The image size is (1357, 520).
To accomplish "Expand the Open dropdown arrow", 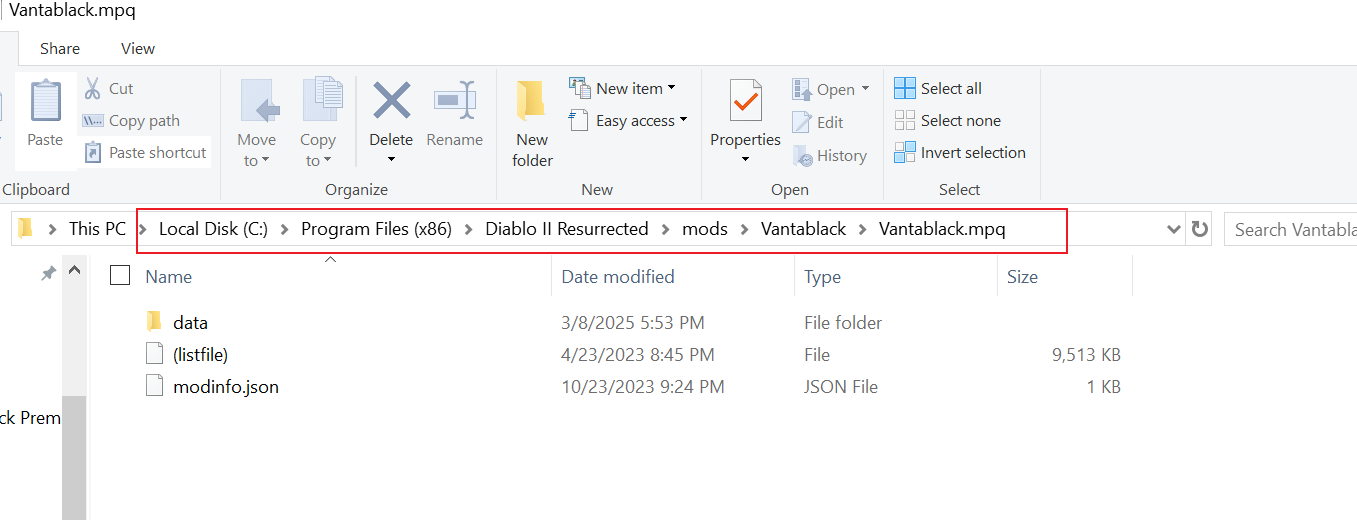I will (x=864, y=89).
